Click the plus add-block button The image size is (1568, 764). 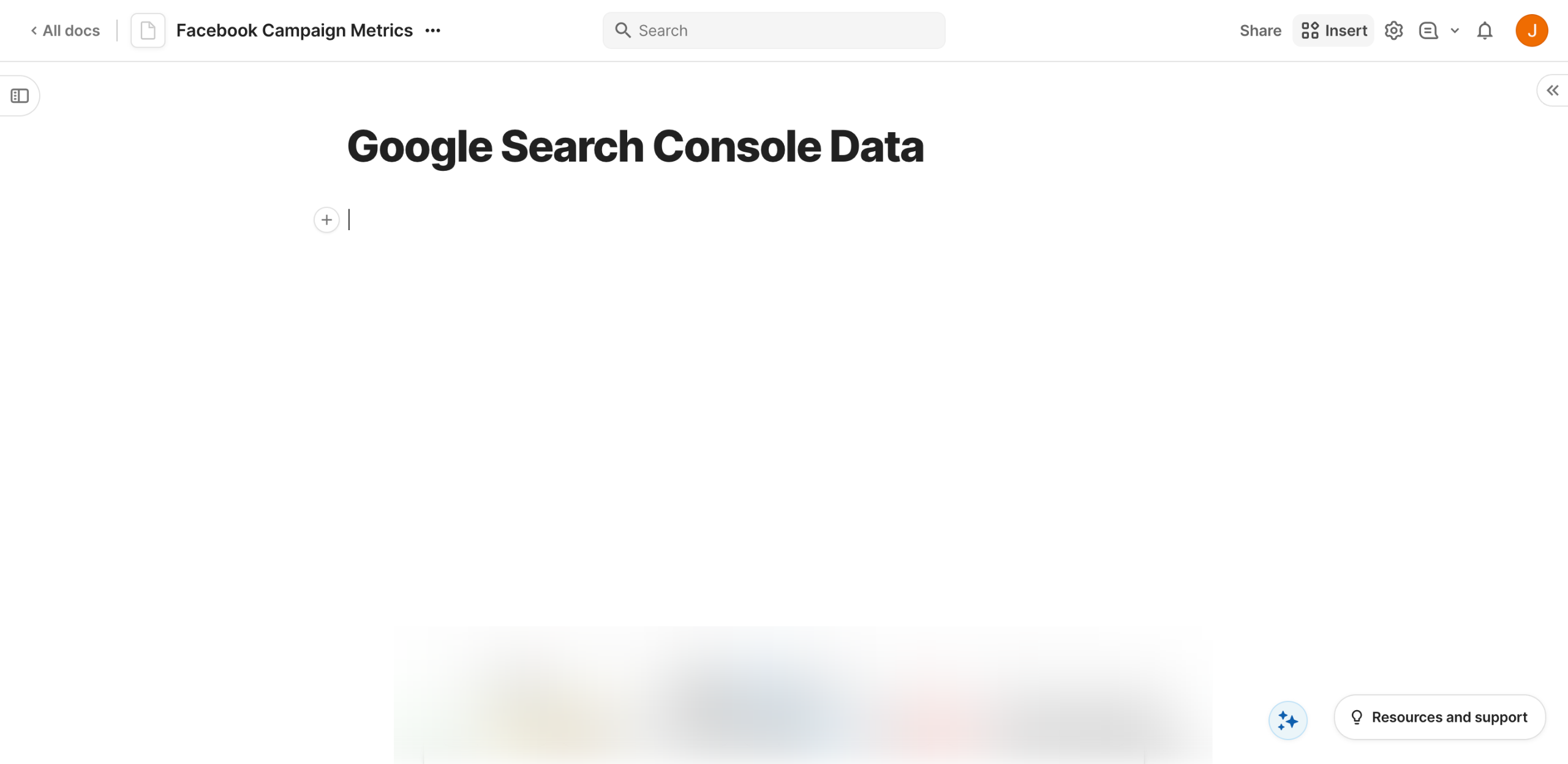[326, 220]
